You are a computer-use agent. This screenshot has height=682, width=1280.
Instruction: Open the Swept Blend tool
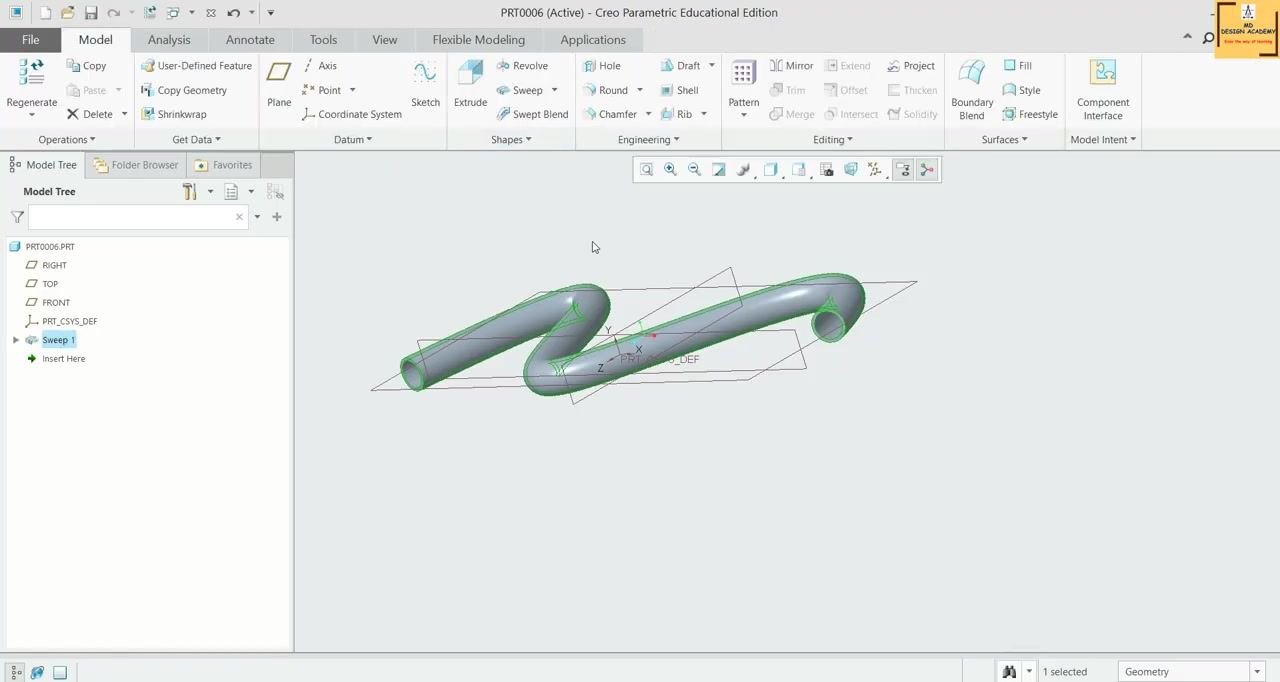coord(532,114)
